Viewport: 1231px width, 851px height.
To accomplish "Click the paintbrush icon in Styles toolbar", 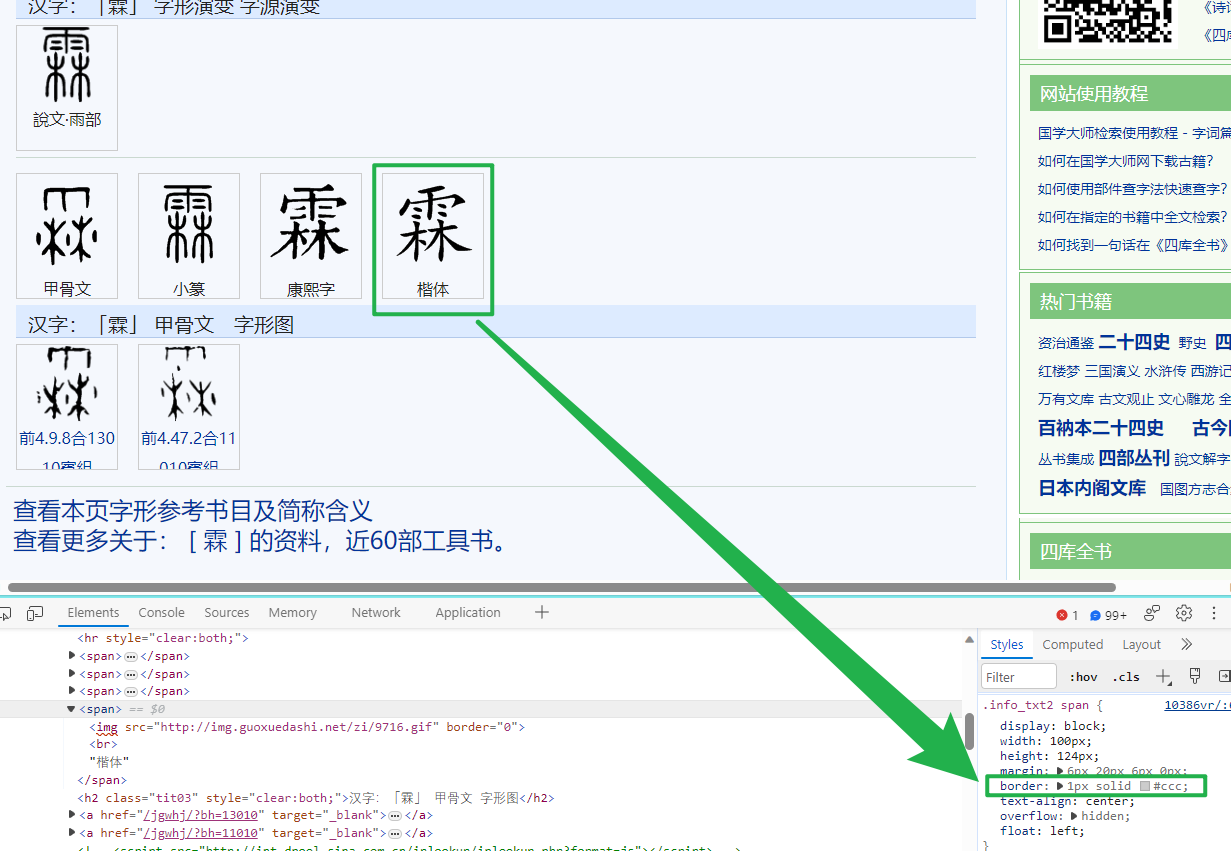I will pos(1194,677).
